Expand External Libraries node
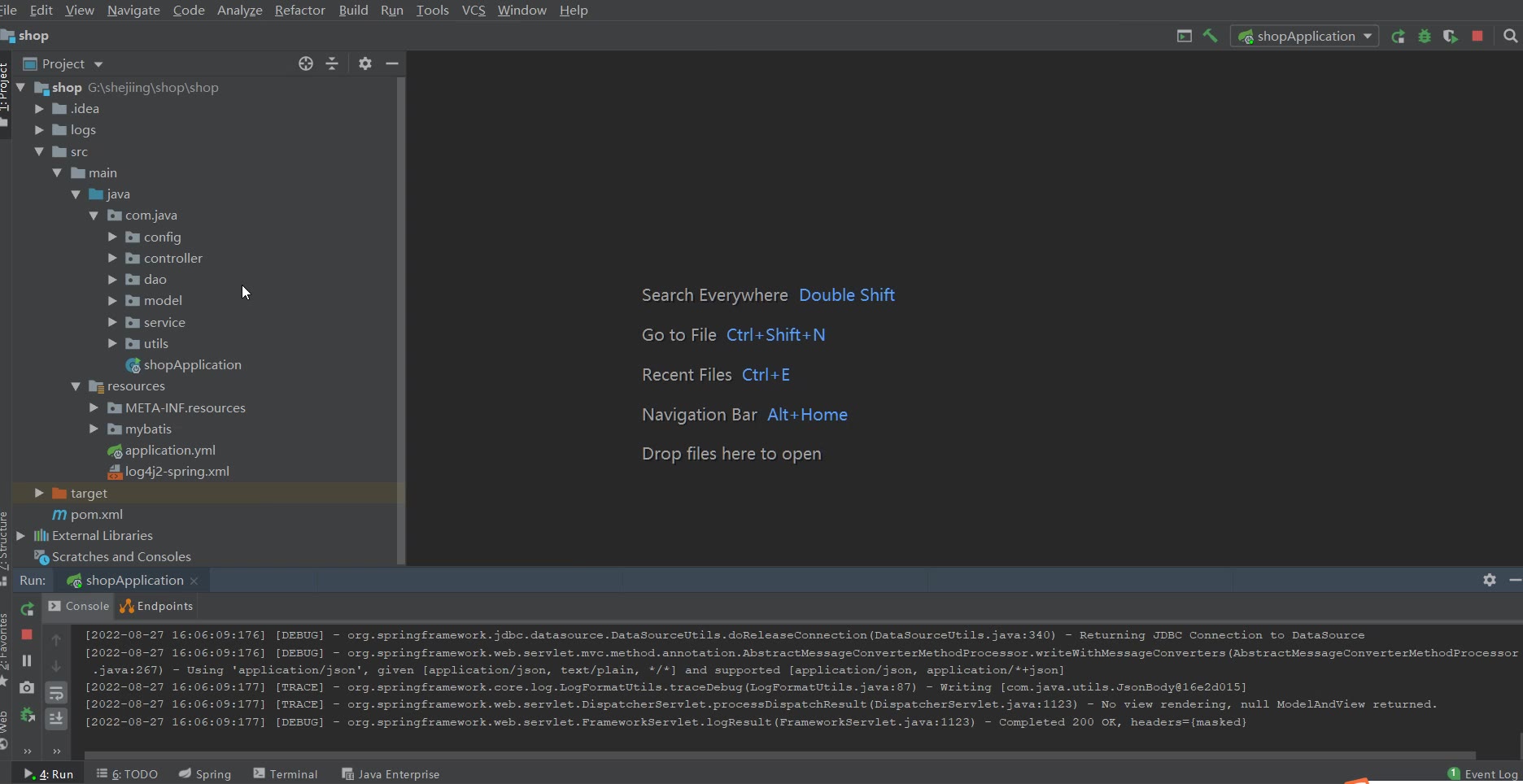Image resolution: width=1523 pixels, height=784 pixels. (x=20, y=535)
